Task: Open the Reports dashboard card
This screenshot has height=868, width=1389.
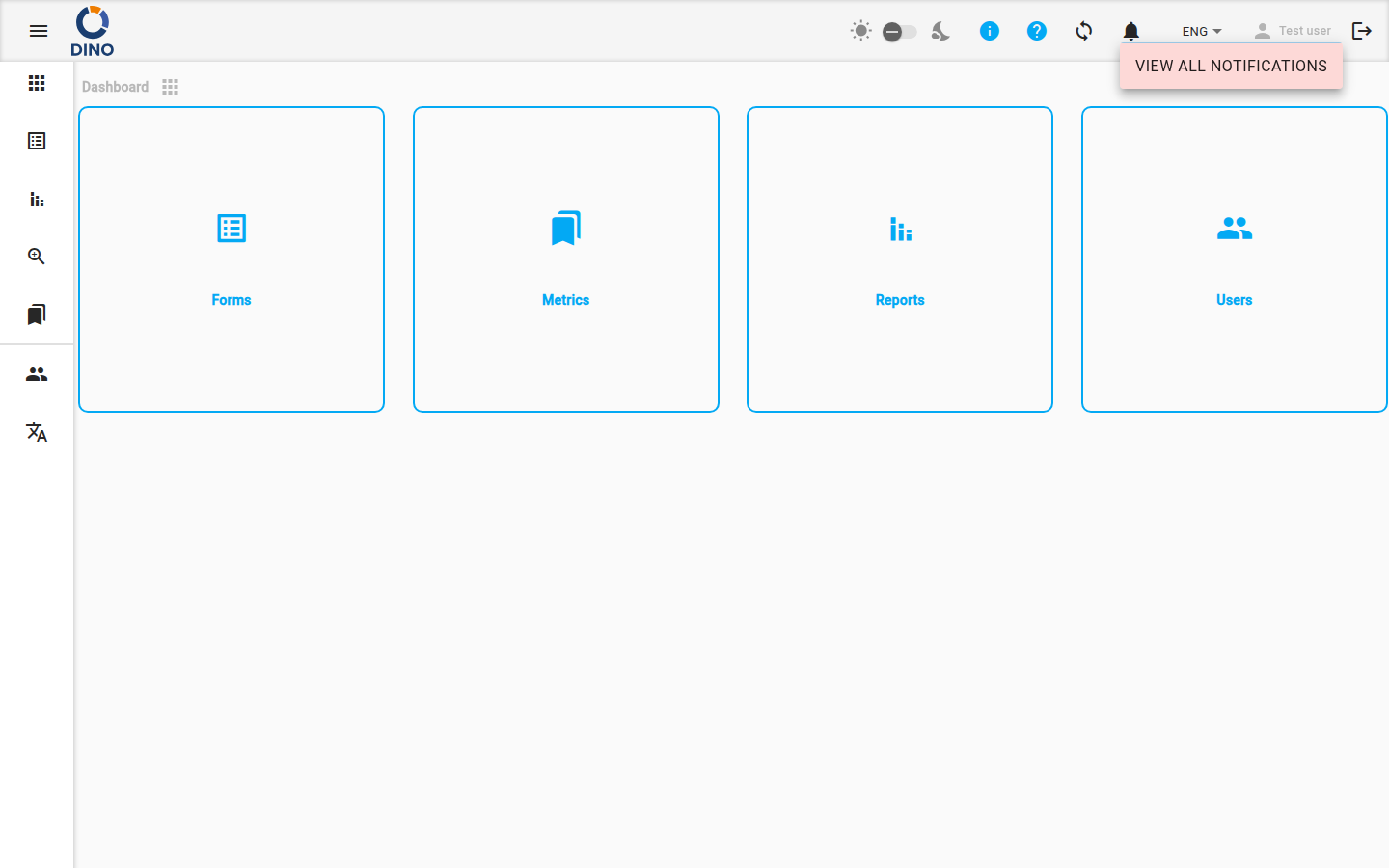Action: pos(900,259)
